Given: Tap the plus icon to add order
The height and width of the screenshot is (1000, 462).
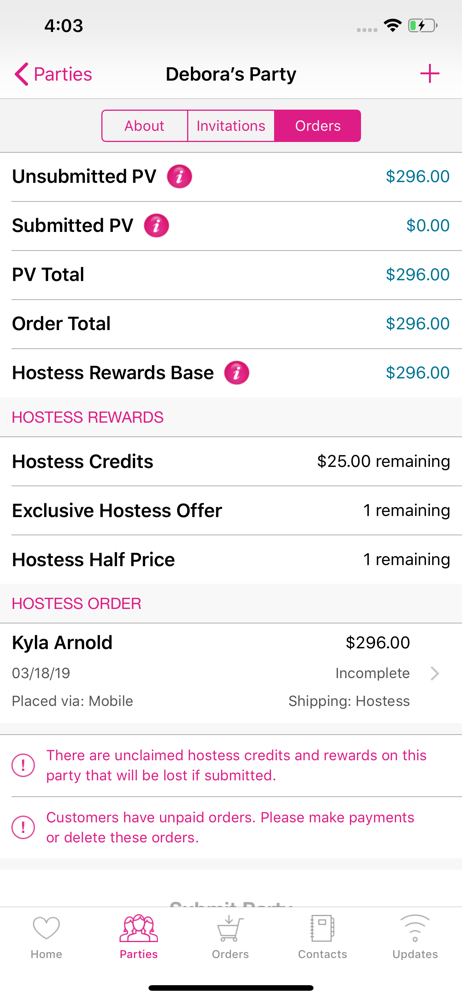Looking at the screenshot, I should click(x=429, y=74).
